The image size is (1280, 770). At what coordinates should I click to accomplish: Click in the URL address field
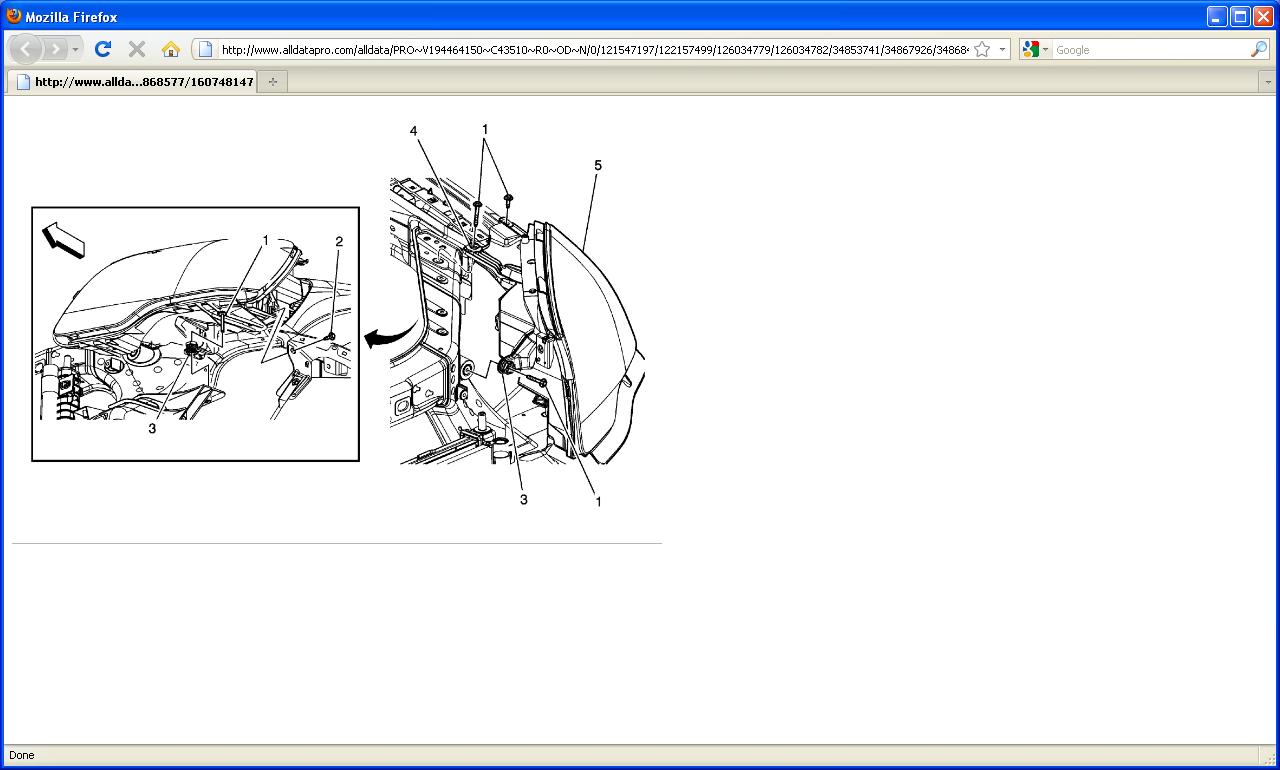(594, 49)
